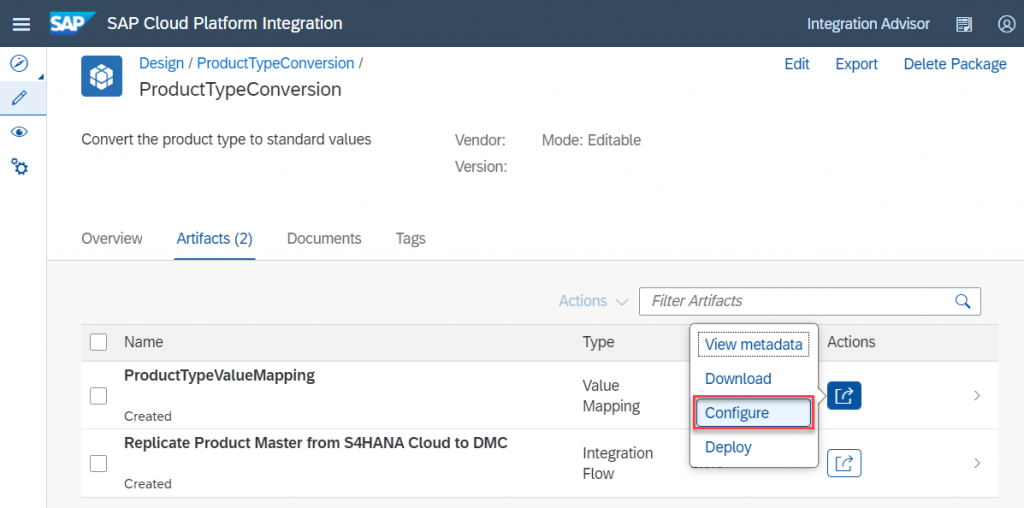1024x508 pixels.
Task: Open the Monitor eye icon in sidebar
Action: click(20, 133)
